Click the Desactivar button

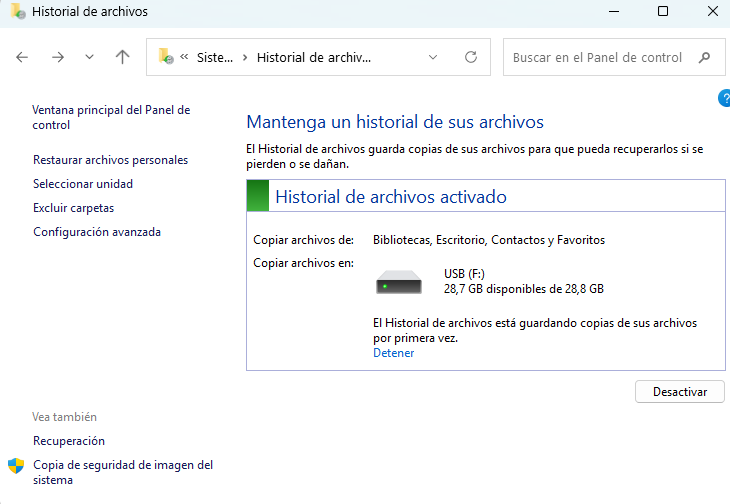680,392
